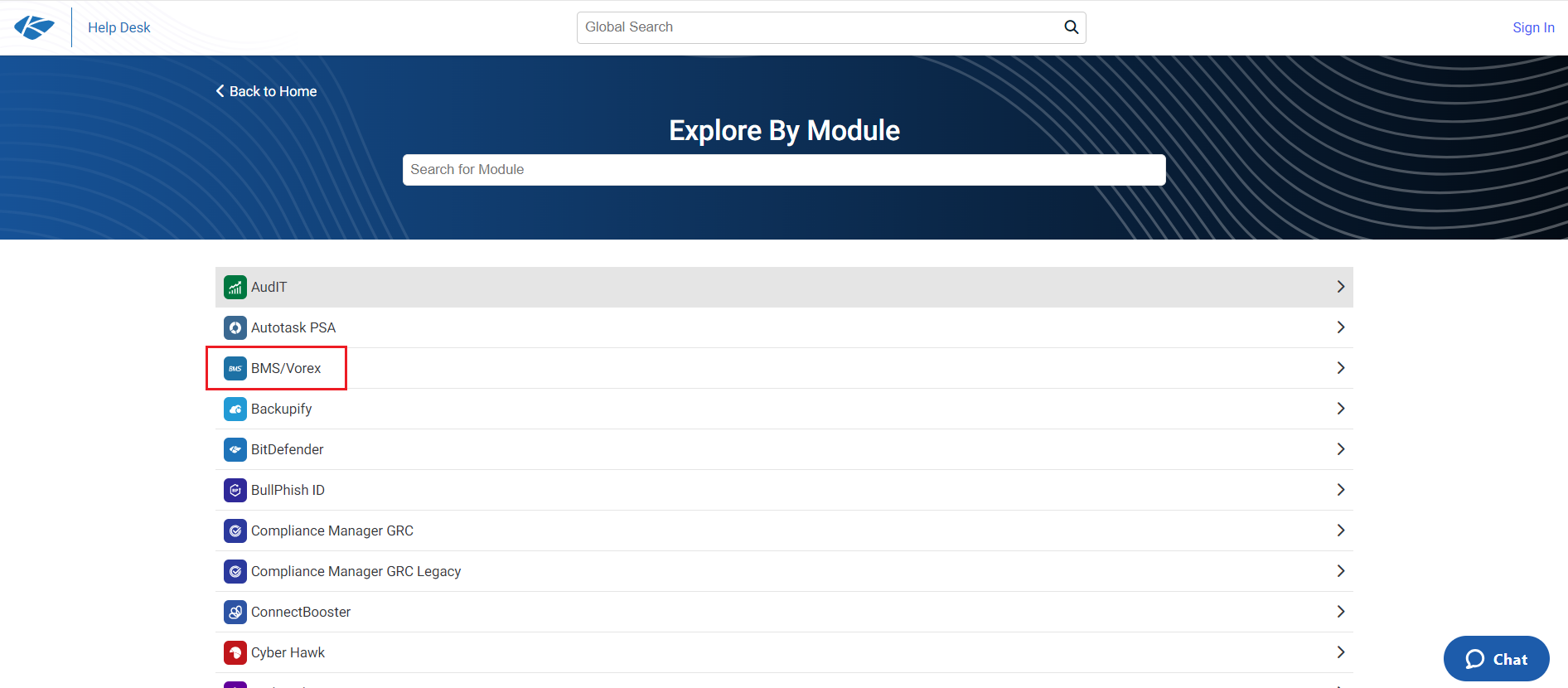Click the Kaseya logo icon
This screenshot has height=688, width=1568.
[x=35, y=27]
